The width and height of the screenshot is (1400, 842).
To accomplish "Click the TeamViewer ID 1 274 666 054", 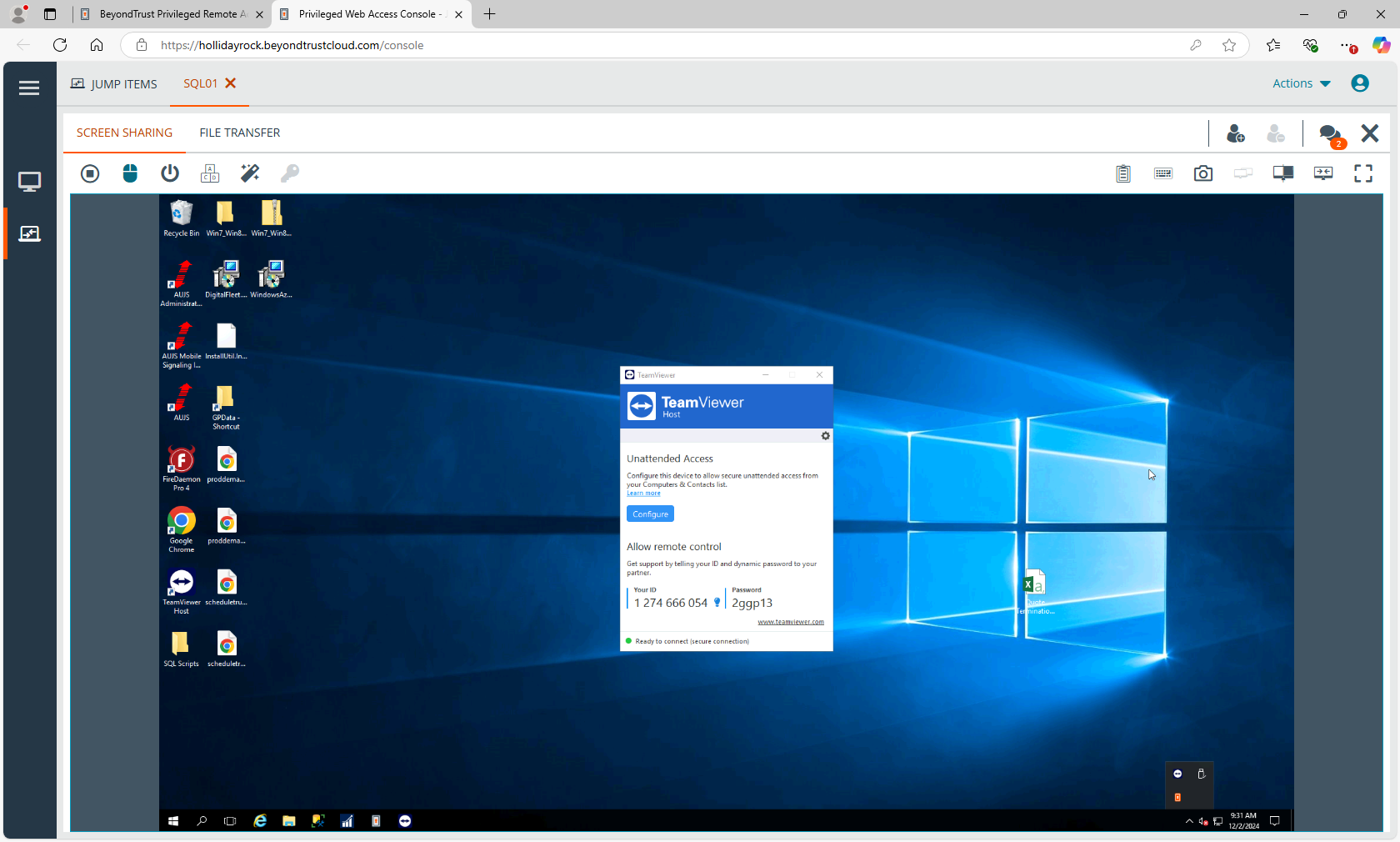I will coord(671,603).
